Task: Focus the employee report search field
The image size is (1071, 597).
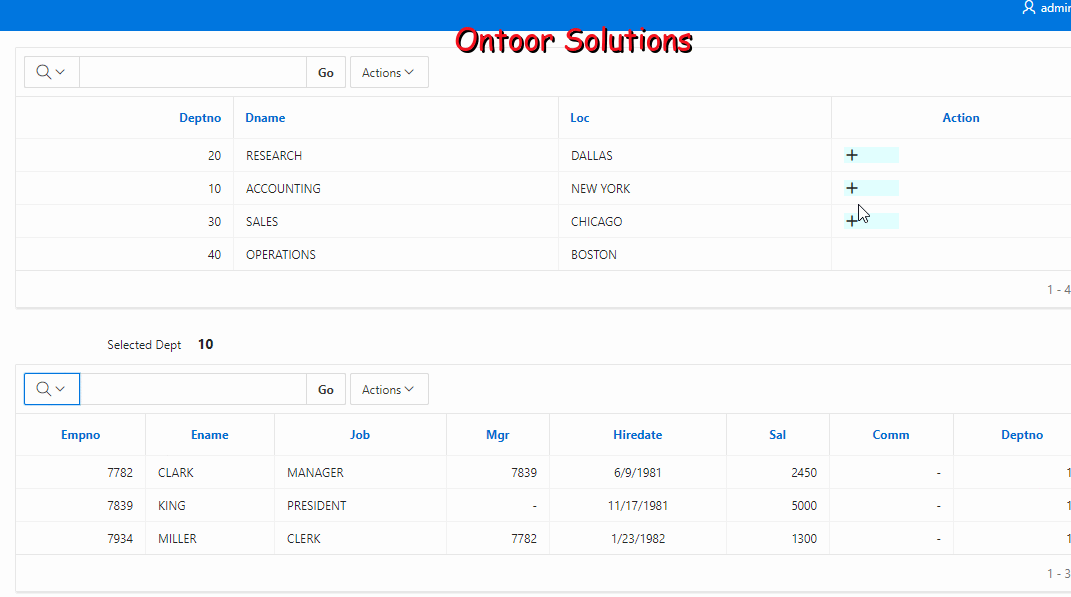Action: [x=192, y=389]
